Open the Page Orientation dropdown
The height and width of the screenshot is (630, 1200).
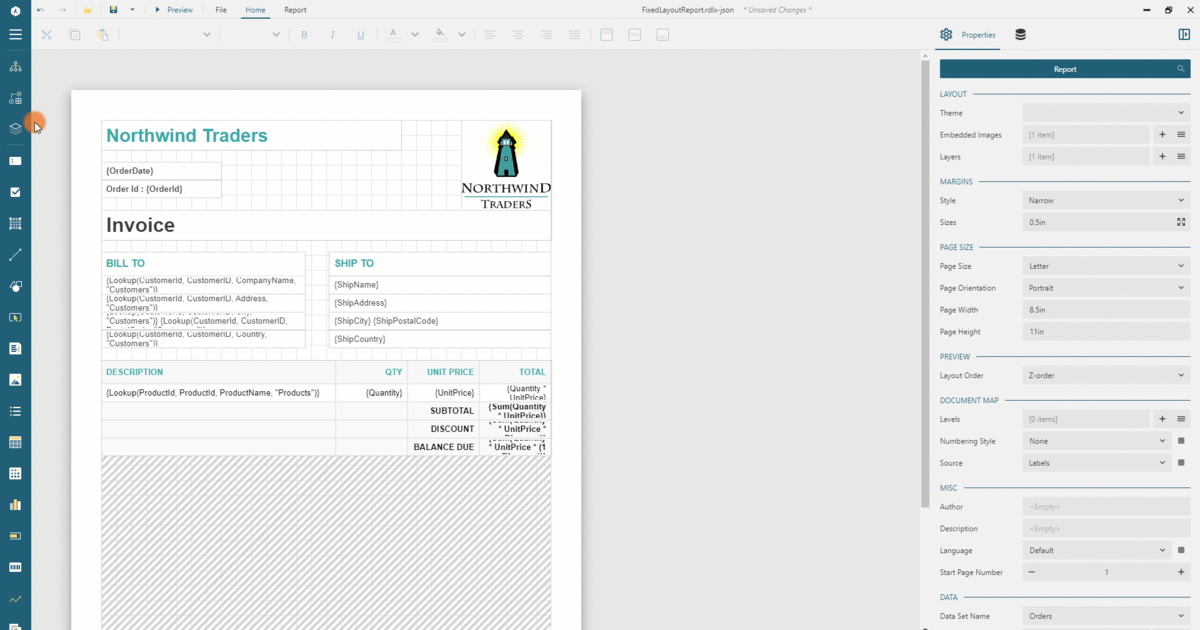coord(1105,288)
